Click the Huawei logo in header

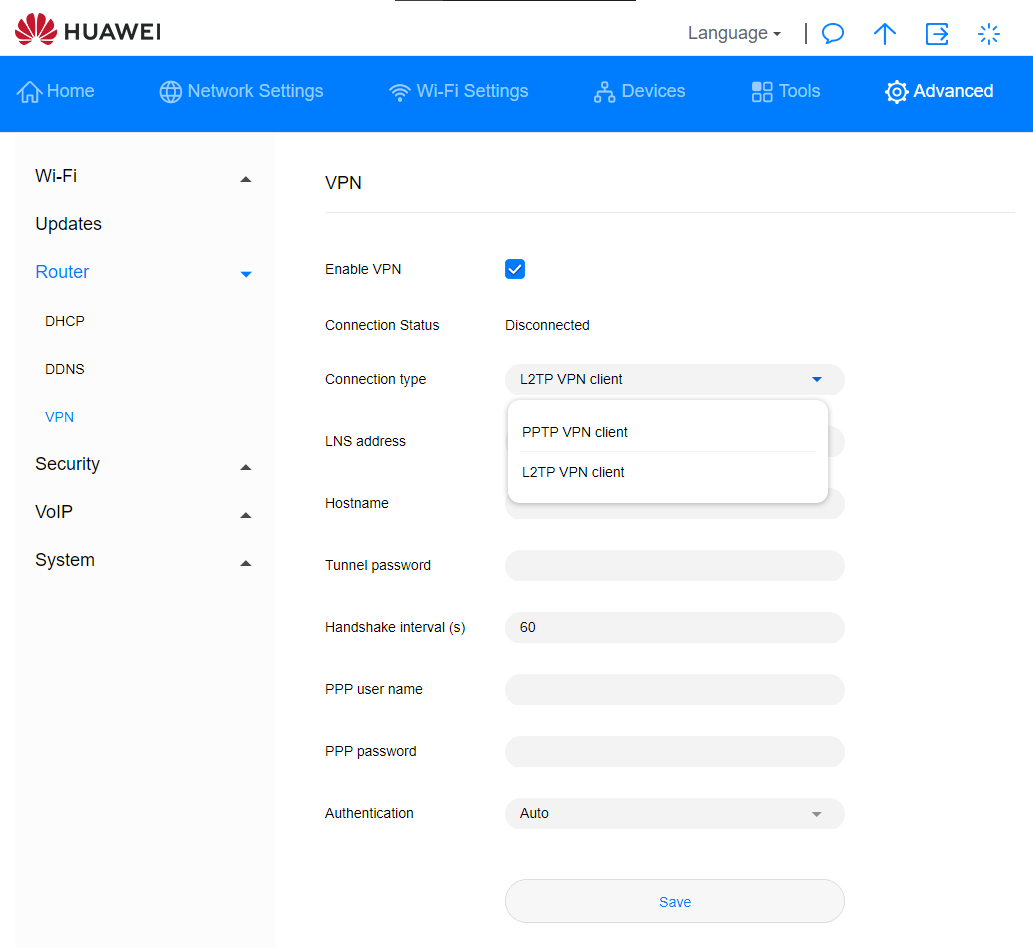87,31
